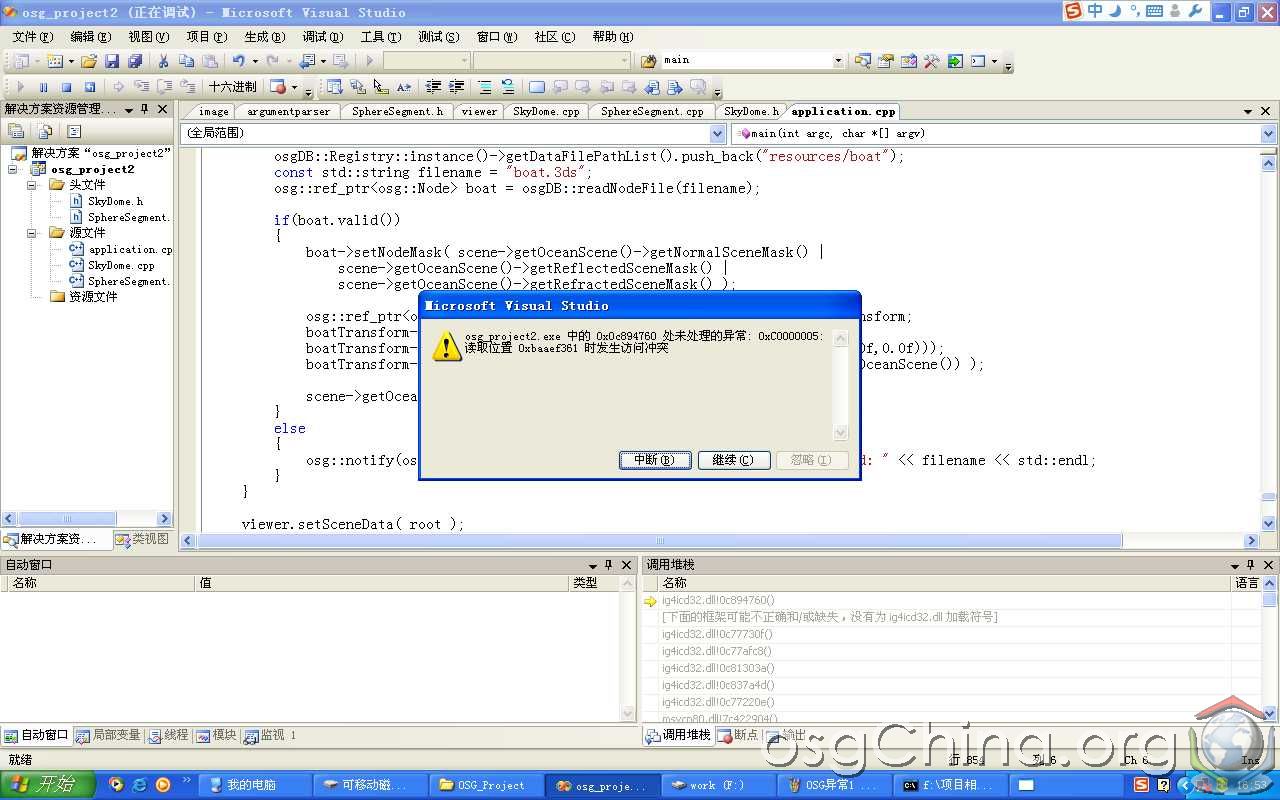Open the 文件(F) menu
Viewport: 1280px width, 800px height.
[33, 36]
